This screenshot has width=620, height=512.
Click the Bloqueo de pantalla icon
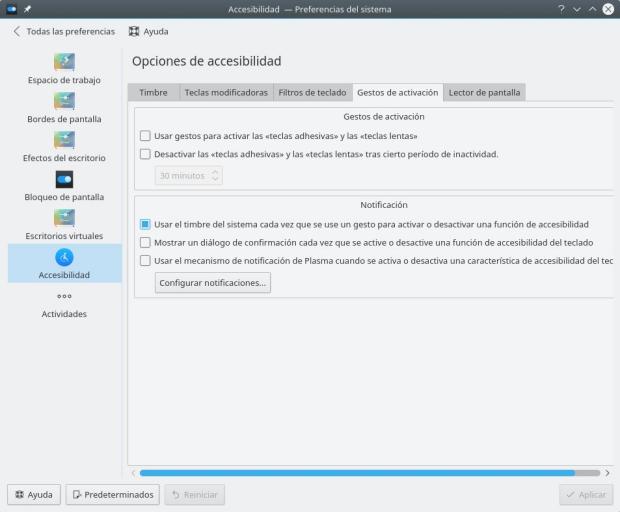64,179
